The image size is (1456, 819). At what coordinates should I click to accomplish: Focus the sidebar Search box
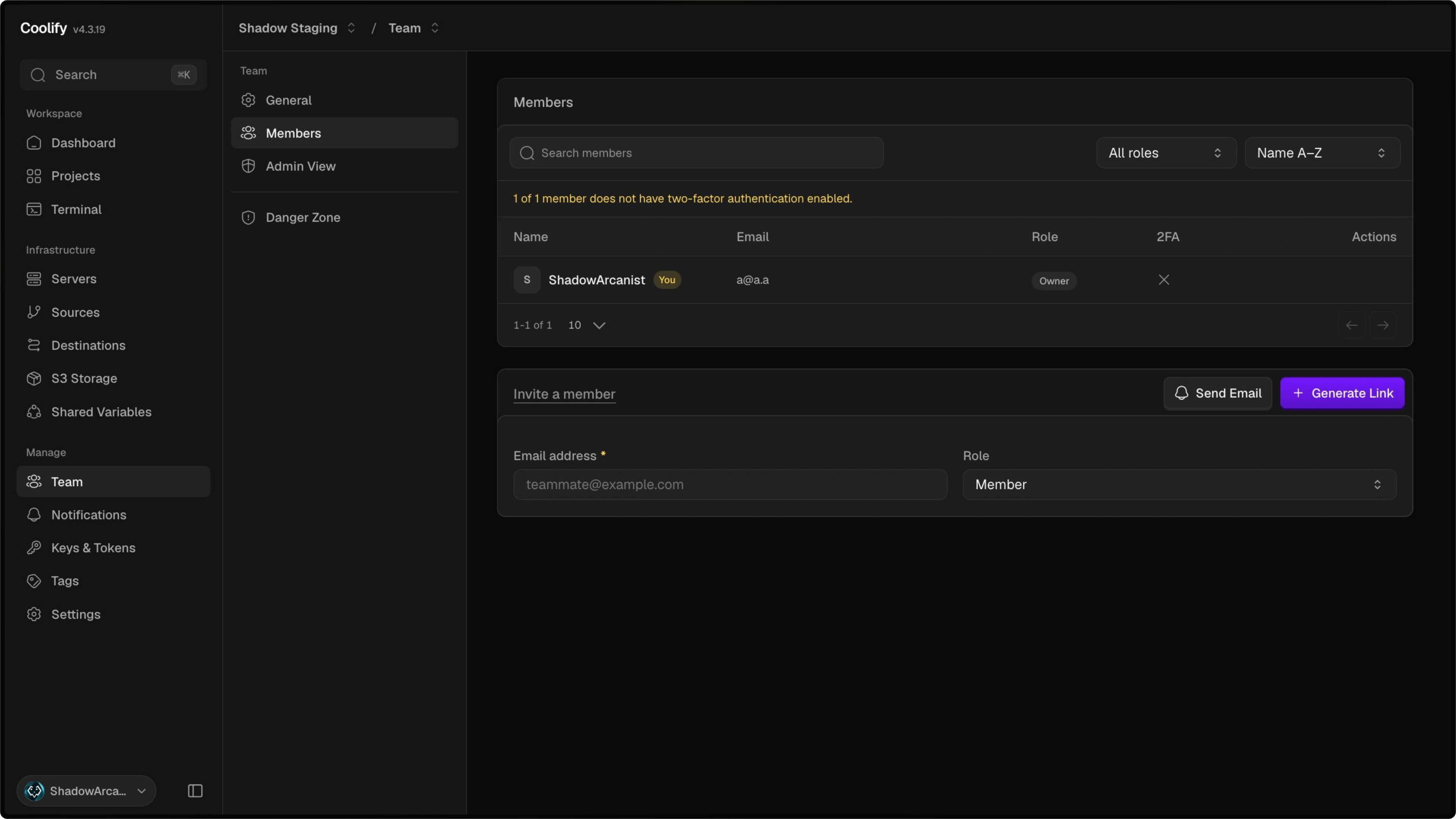(113, 75)
